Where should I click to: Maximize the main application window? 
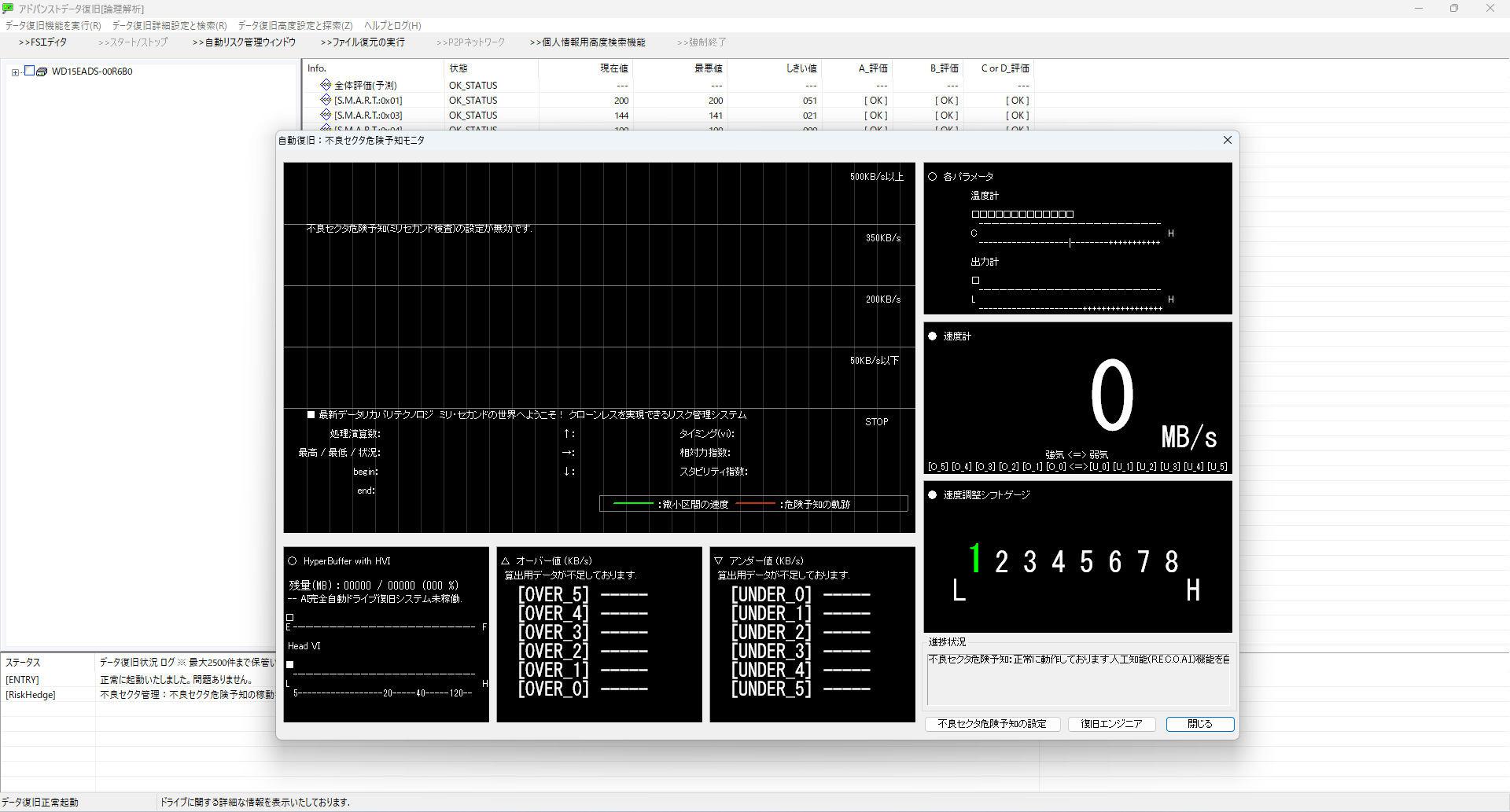(x=1454, y=9)
